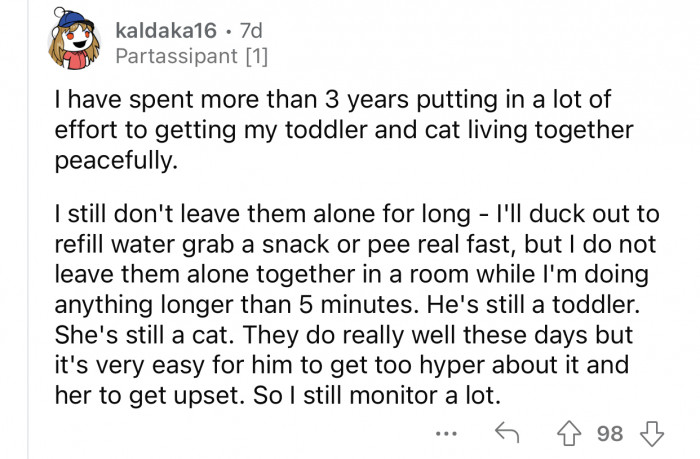Downvote the comment by kaldaka16
Screen dimensions: 700x459
click(x=653, y=432)
